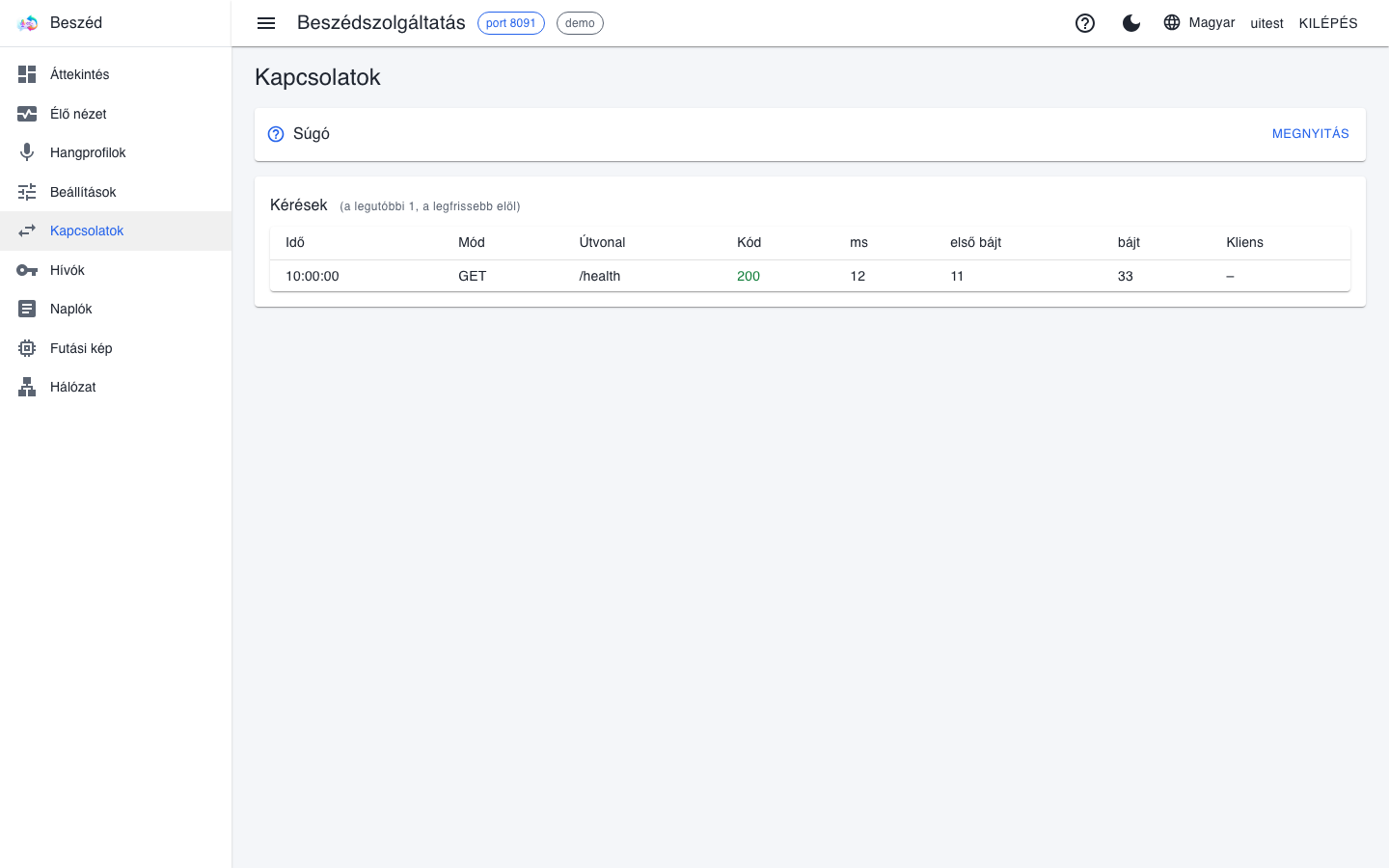Click the MEGNYITÁS button
This screenshot has width=1389, height=868.
pos(1310,134)
